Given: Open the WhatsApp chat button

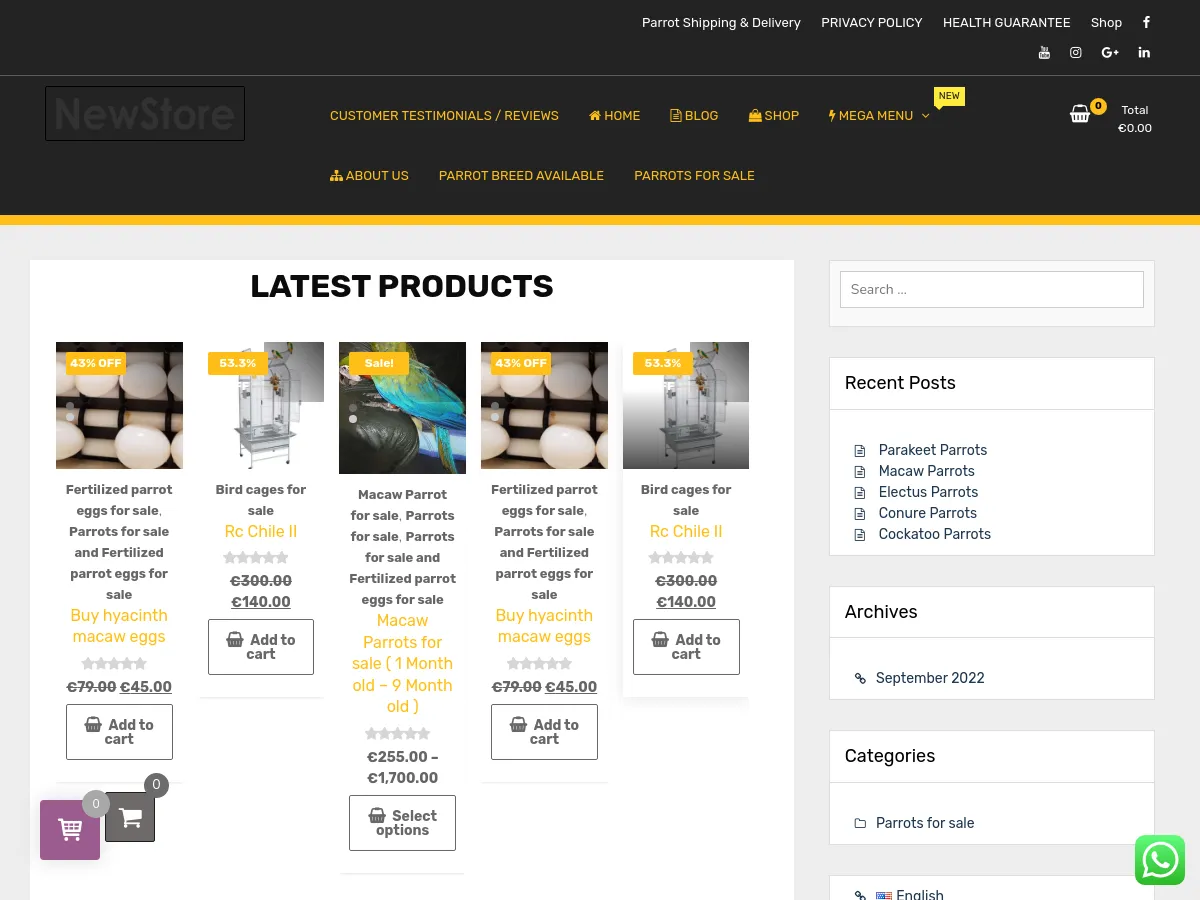Looking at the screenshot, I should click(x=1160, y=860).
